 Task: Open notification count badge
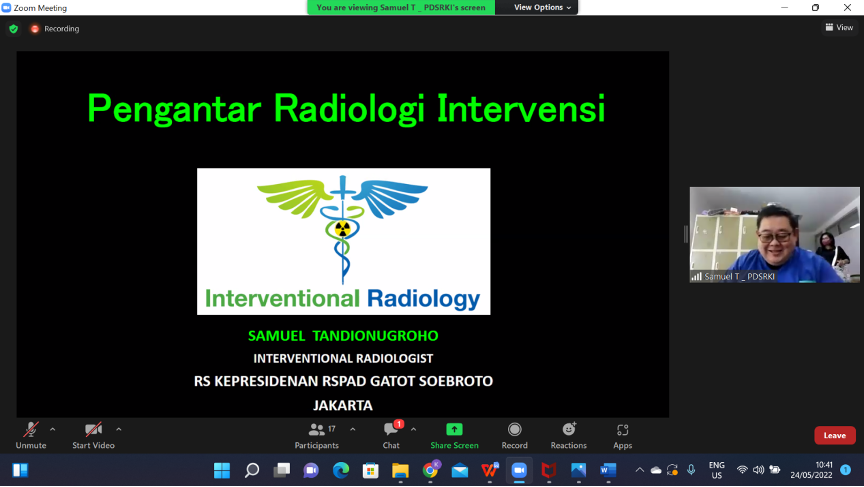(x=846, y=470)
